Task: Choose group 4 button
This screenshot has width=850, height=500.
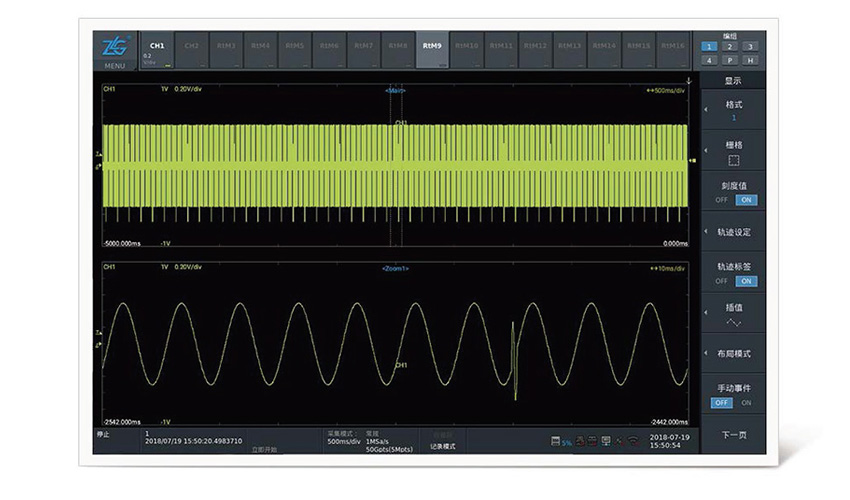Action: [x=709, y=60]
